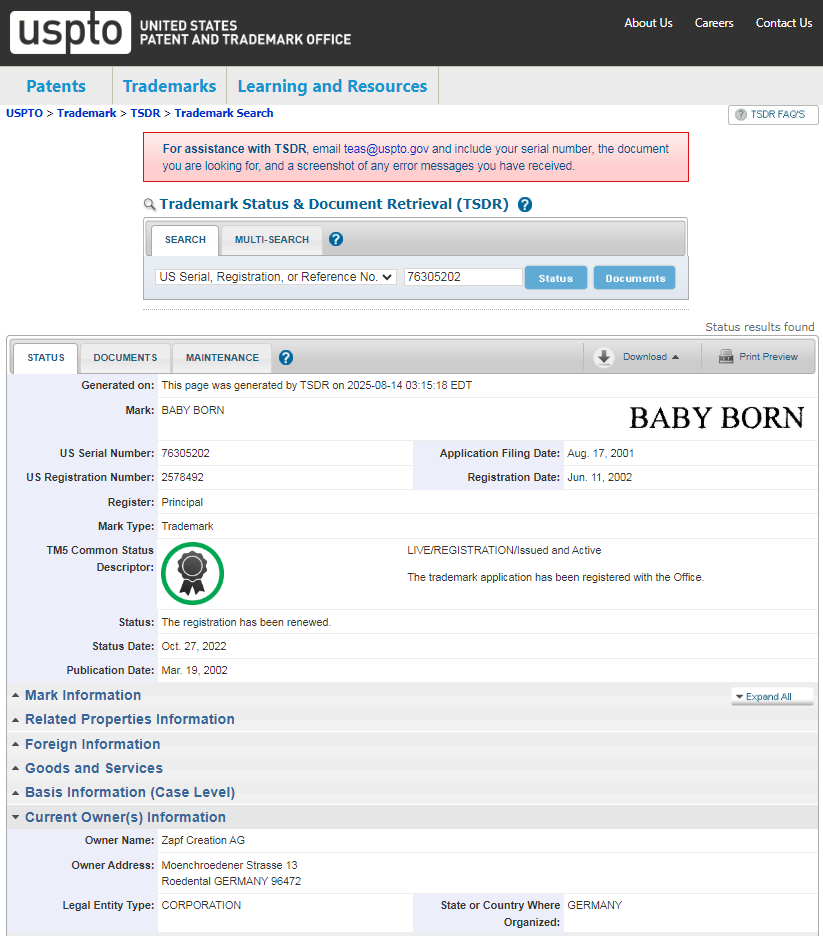The height and width of the screenshot is (936, 823).
Task: Collapse Current Owner(s) Information section
Action: pos(125,817)
